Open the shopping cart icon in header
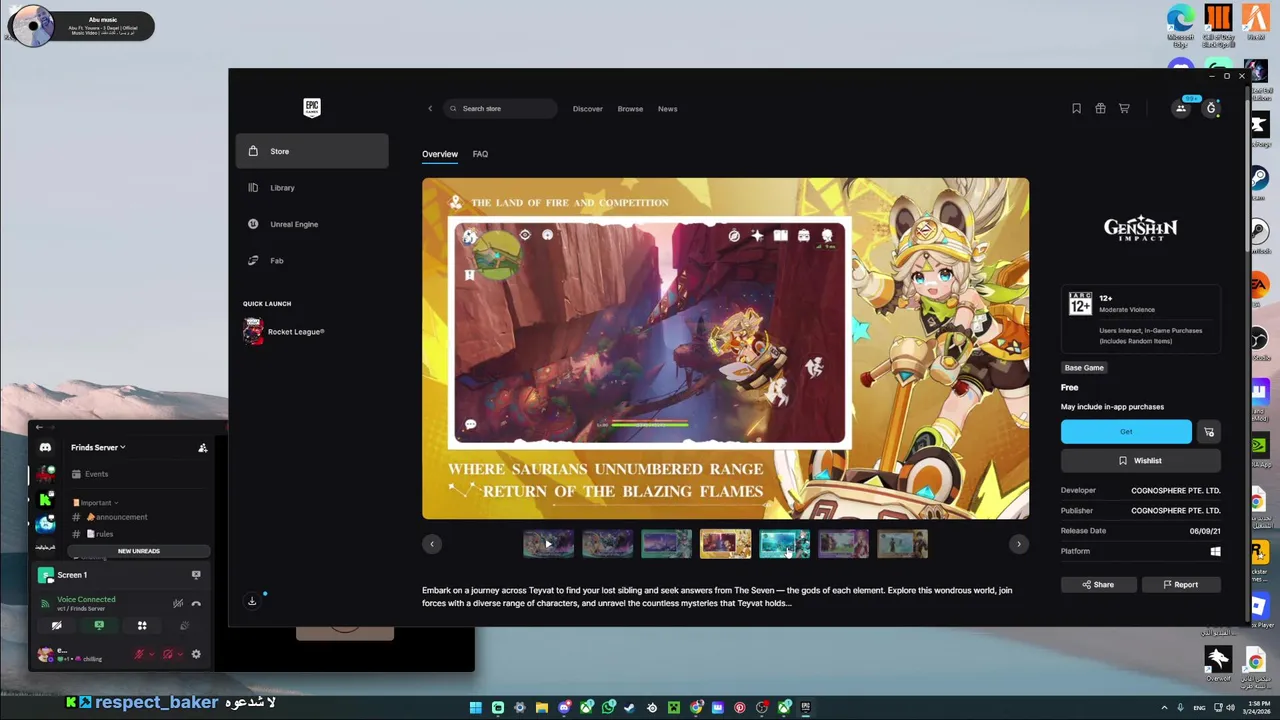This screenshot has width=1280, height=720. [1124, 108]
